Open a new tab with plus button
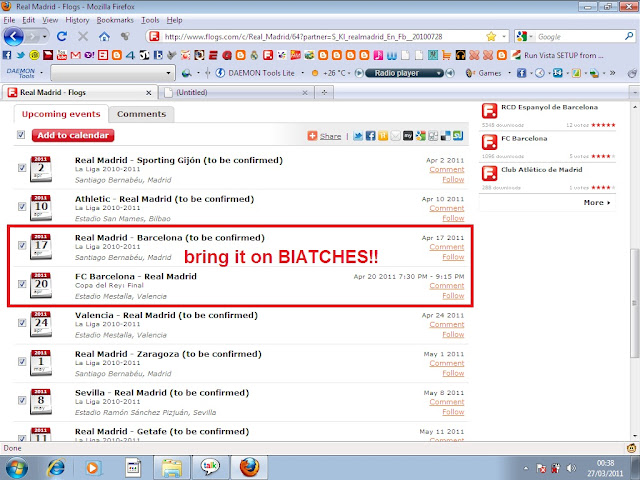The height and width of the screenshot is (480, 640). 324,93
